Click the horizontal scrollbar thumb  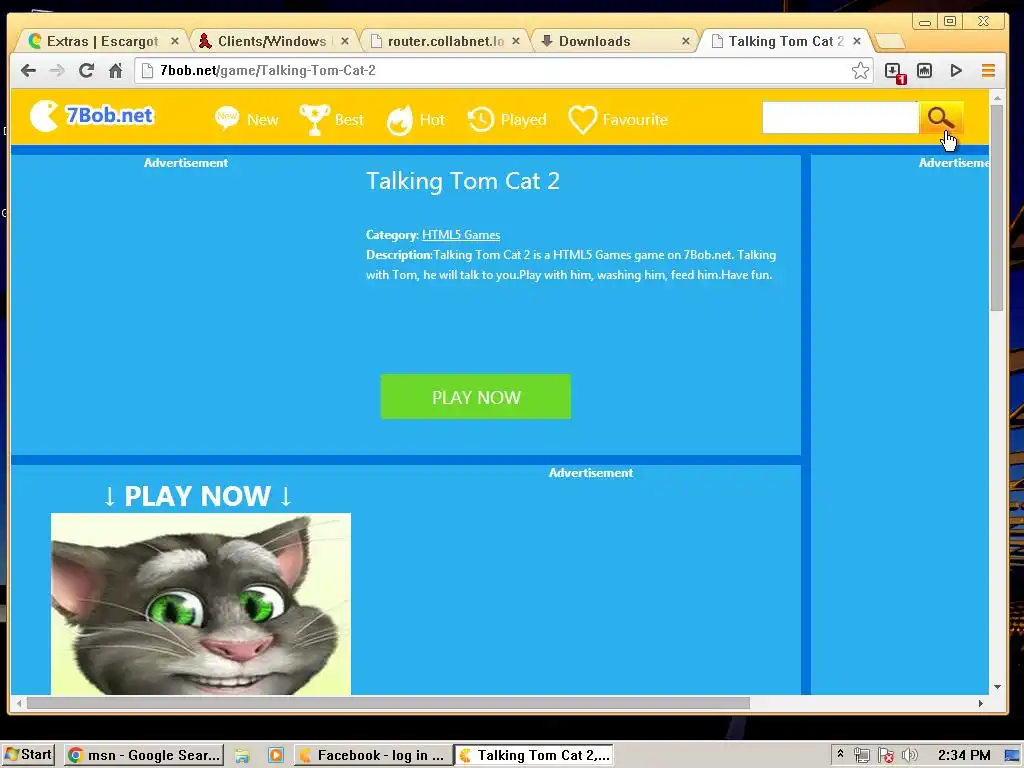click(x=388, y=703)
